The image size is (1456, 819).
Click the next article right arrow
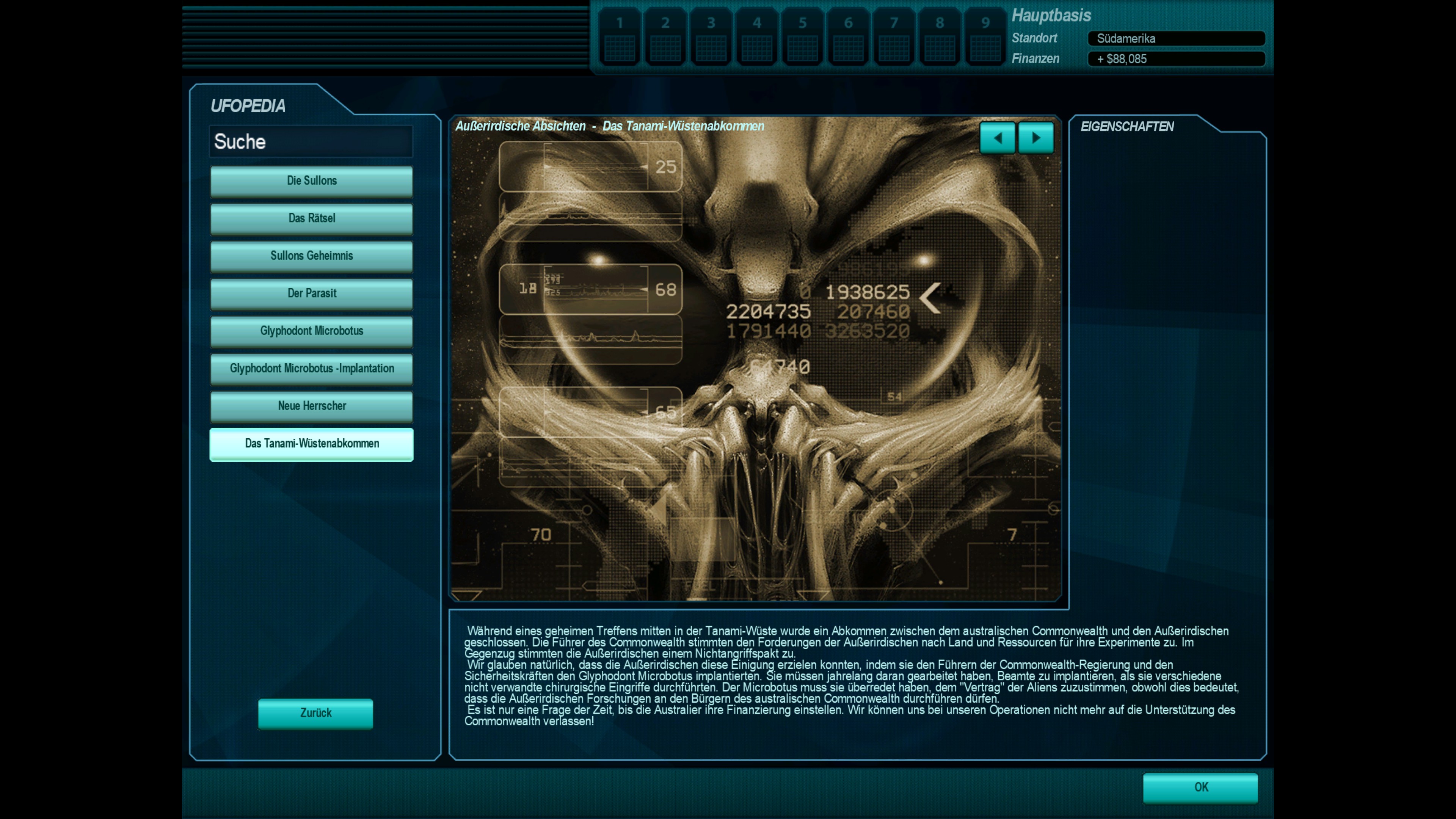coord(1036,138)
